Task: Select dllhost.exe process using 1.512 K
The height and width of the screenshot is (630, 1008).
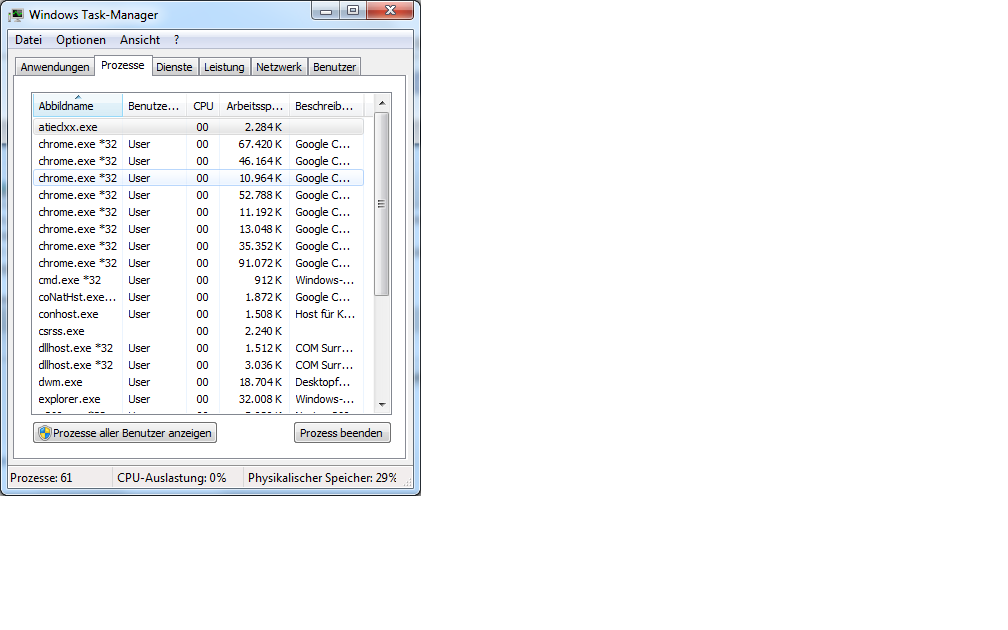Action: pos(198,348)
